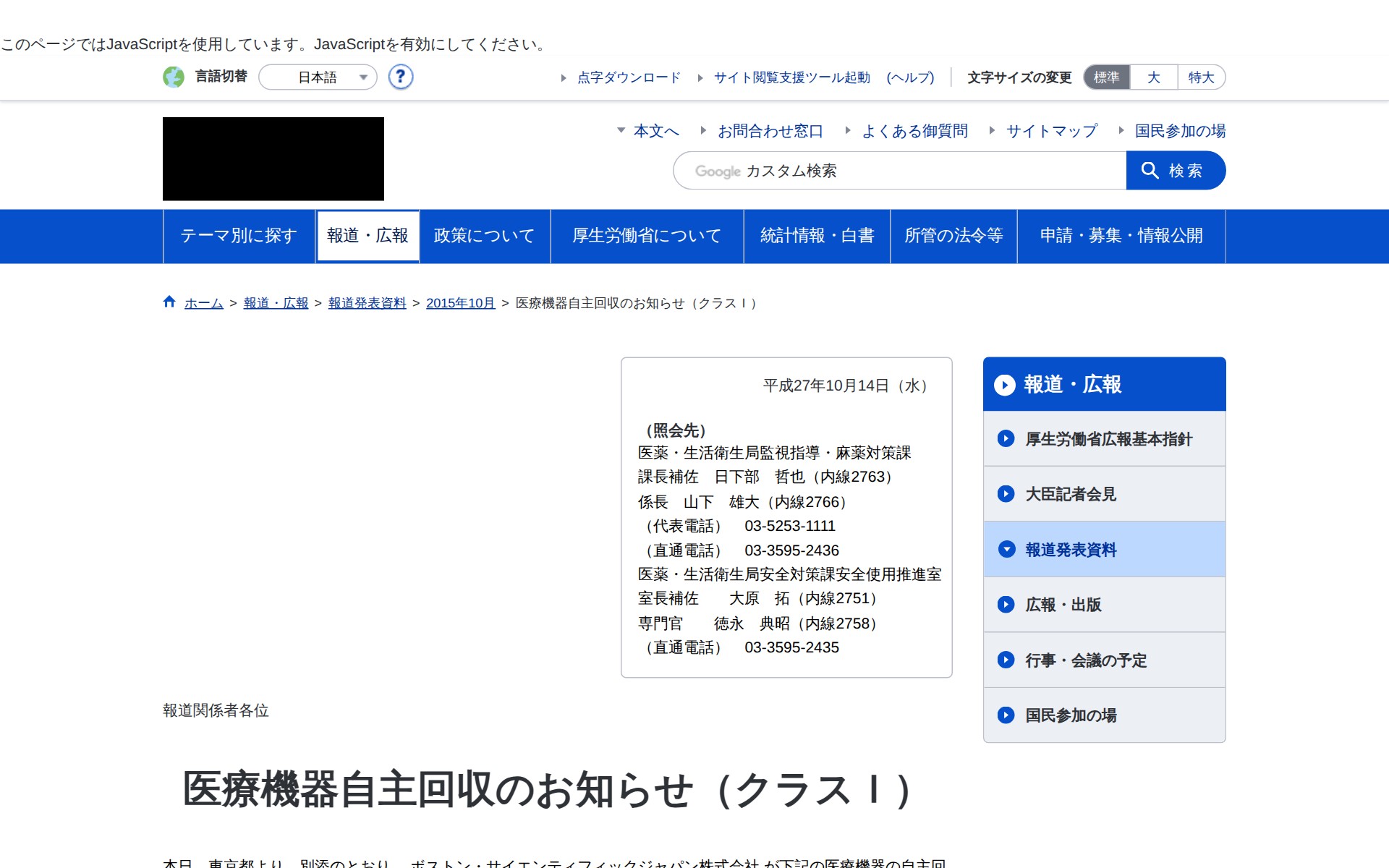Click the globe language switcher icon

click(174, 77)
